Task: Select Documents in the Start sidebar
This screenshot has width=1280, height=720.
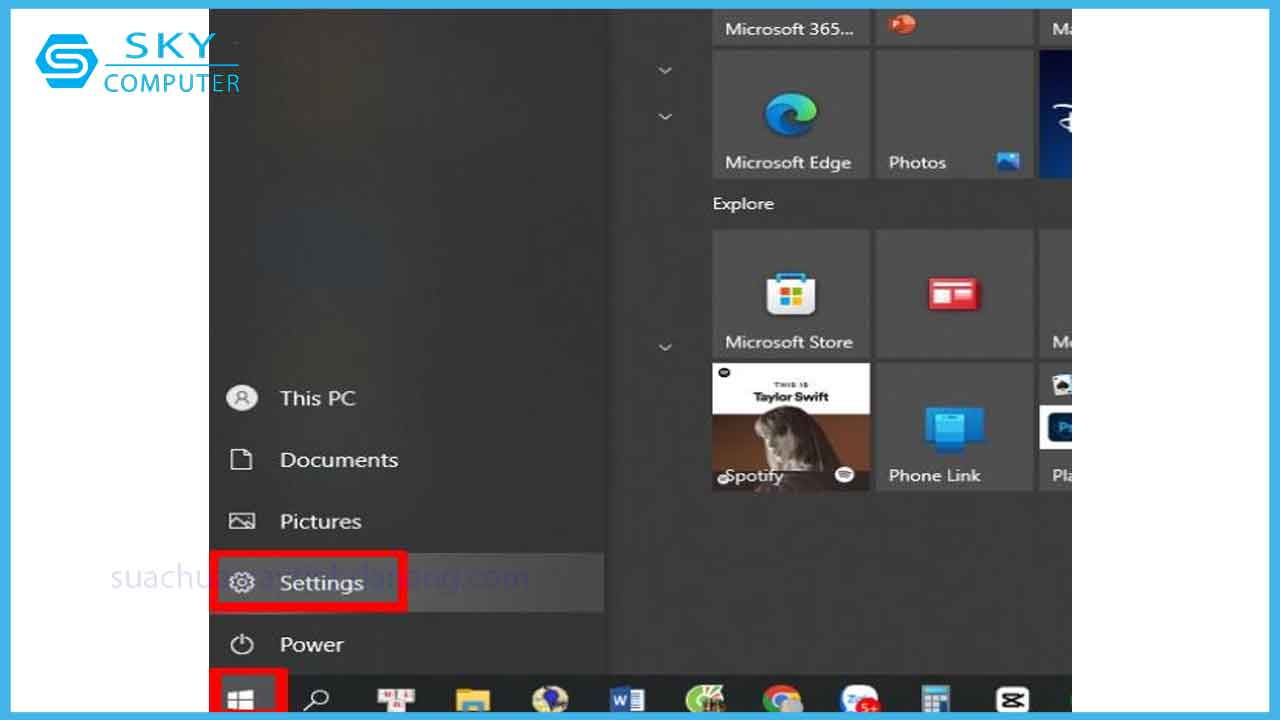Action: coord(338,460)
